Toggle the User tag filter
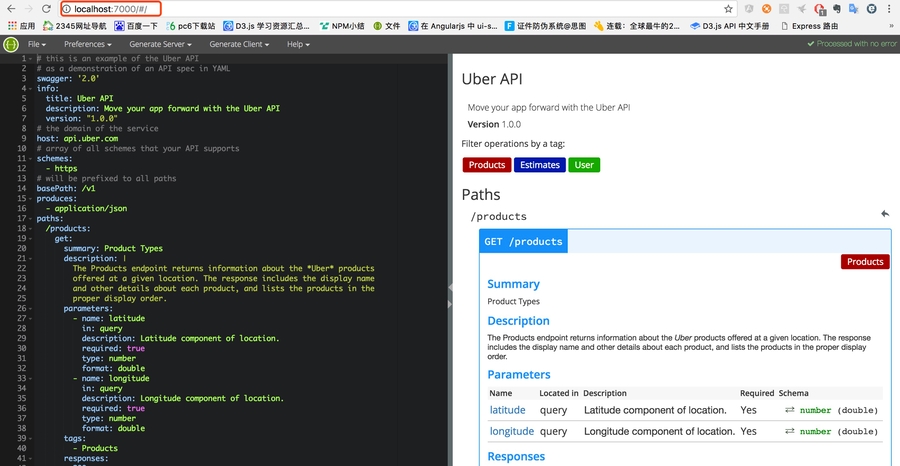 584,165
